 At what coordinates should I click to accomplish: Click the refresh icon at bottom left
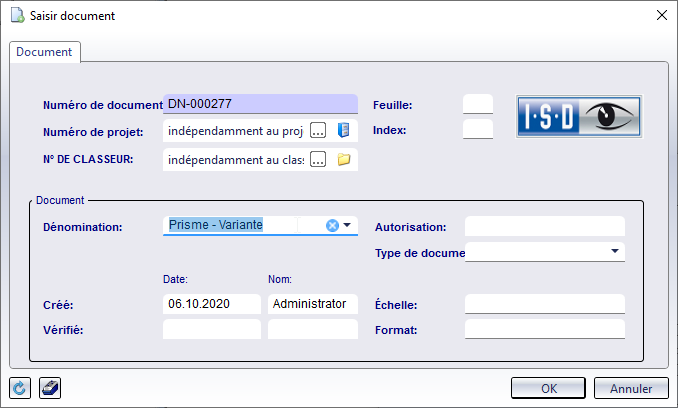[x=19, y=388]
